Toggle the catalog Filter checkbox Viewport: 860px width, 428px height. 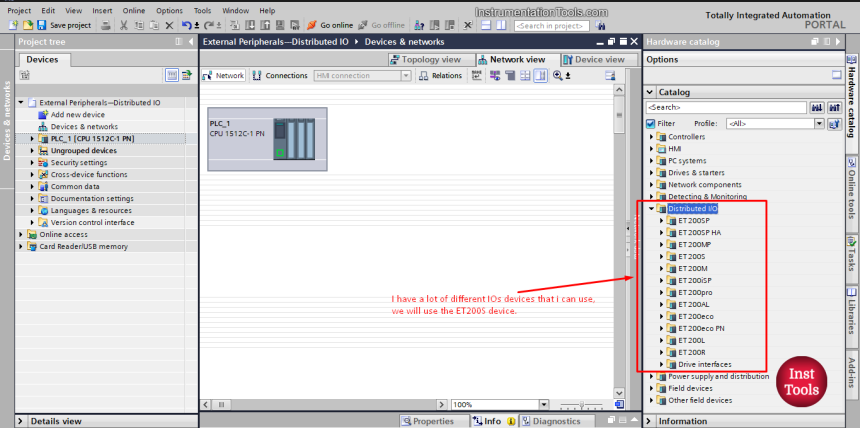coord(651,123)
